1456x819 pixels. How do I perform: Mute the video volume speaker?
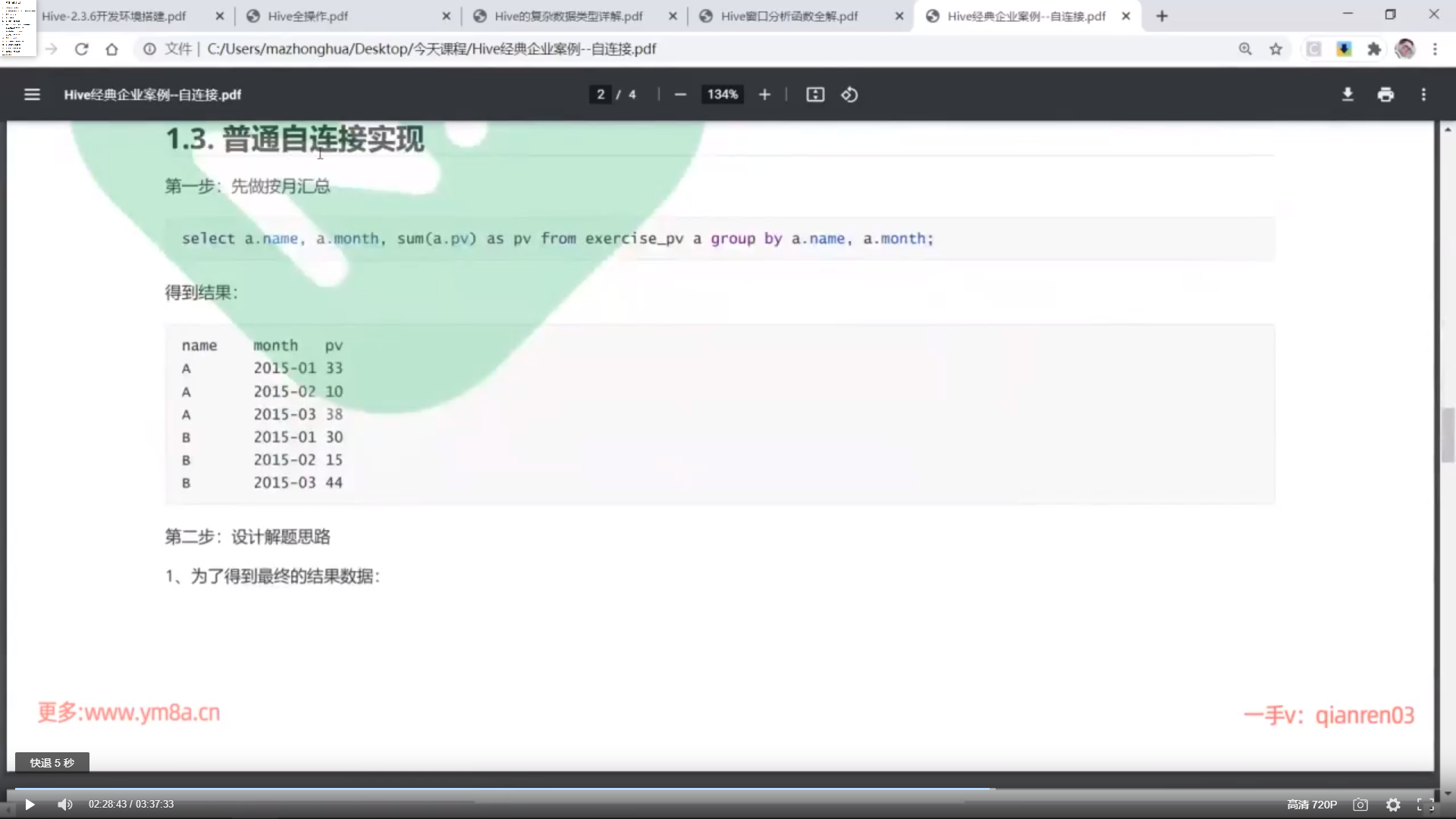click(x=65, y=805)
